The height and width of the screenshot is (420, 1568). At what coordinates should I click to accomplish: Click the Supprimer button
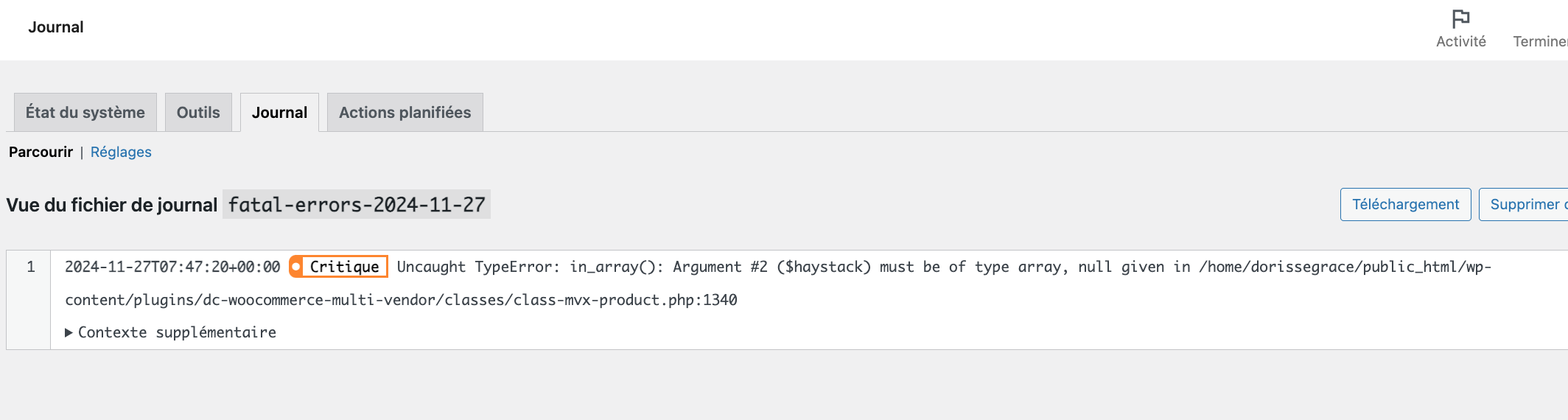tap(1523, 204)
